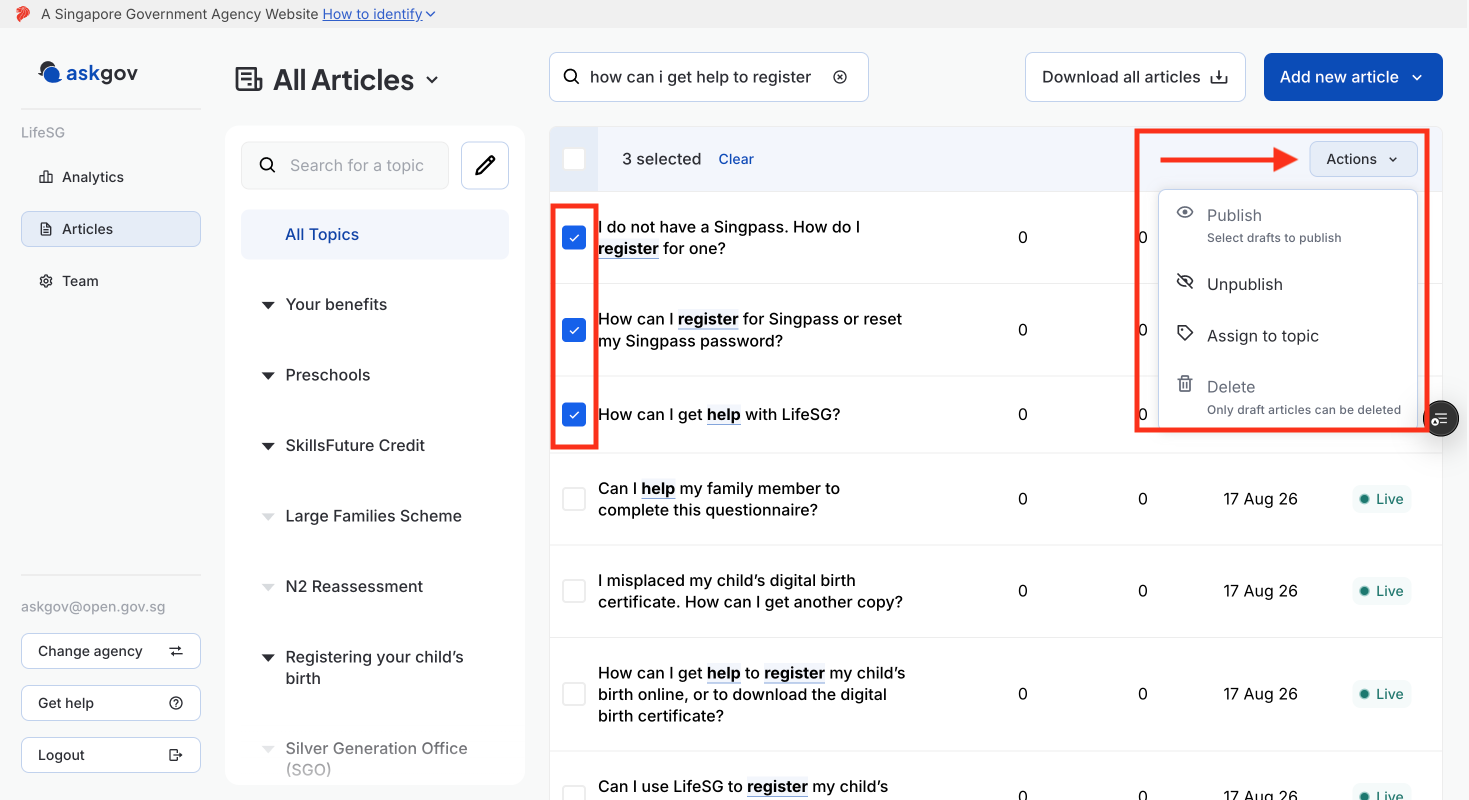1469x800 pixels.
Task: Toggle the select-all checkbox in header
Action: (574, 159)
